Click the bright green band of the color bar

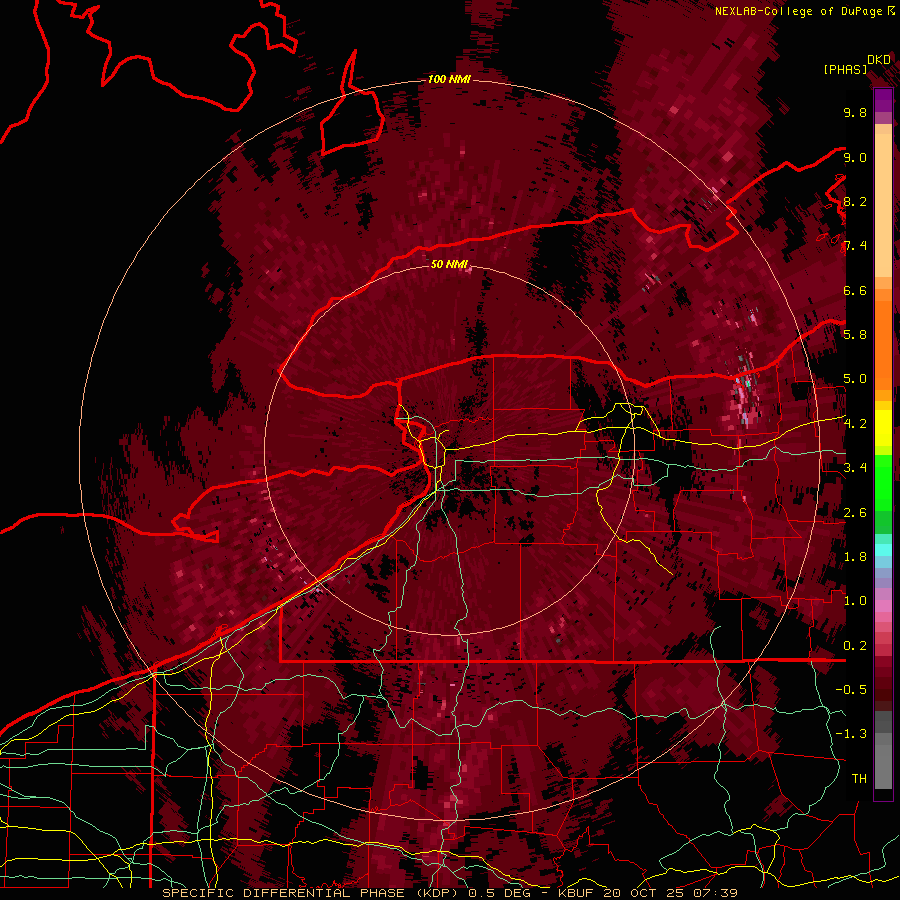pyautogui.click(x=883, y=482)
